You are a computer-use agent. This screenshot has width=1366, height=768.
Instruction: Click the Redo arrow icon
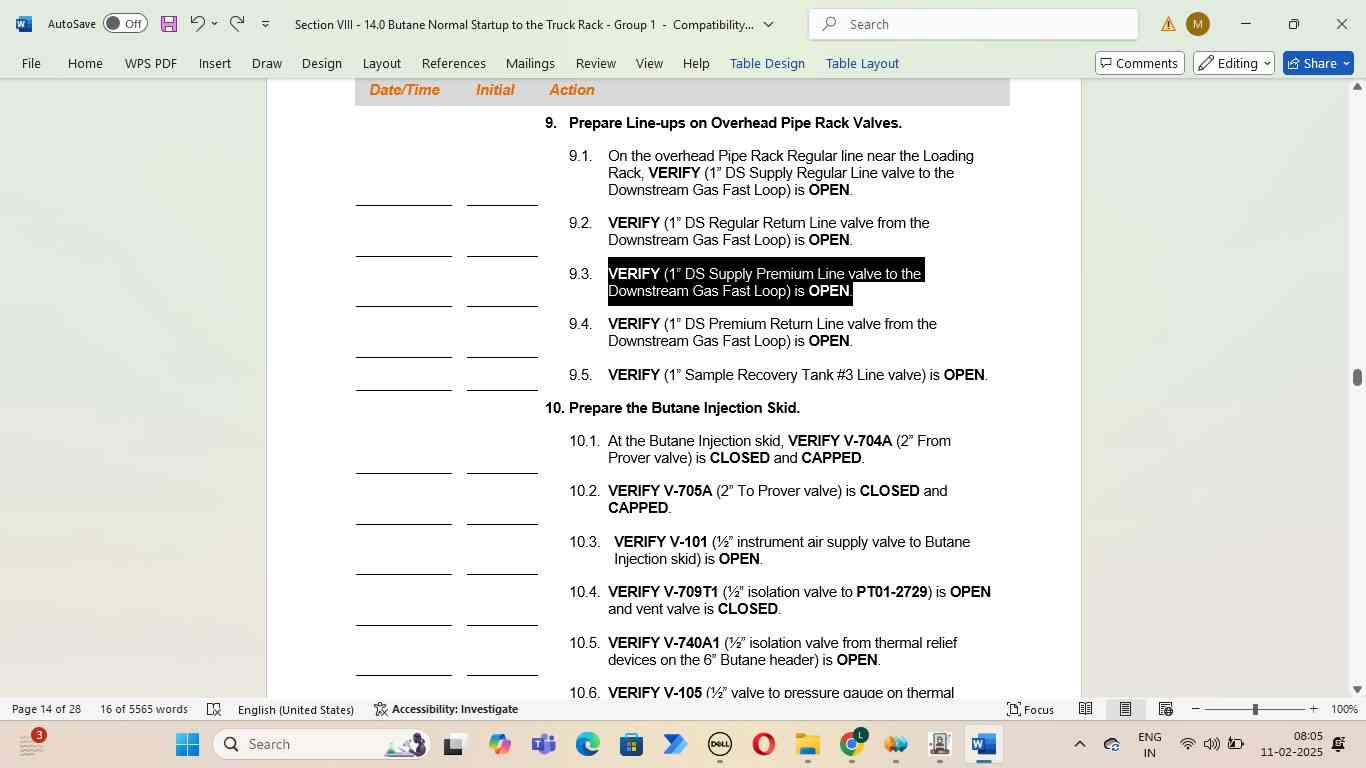click(x=237, y=23)
